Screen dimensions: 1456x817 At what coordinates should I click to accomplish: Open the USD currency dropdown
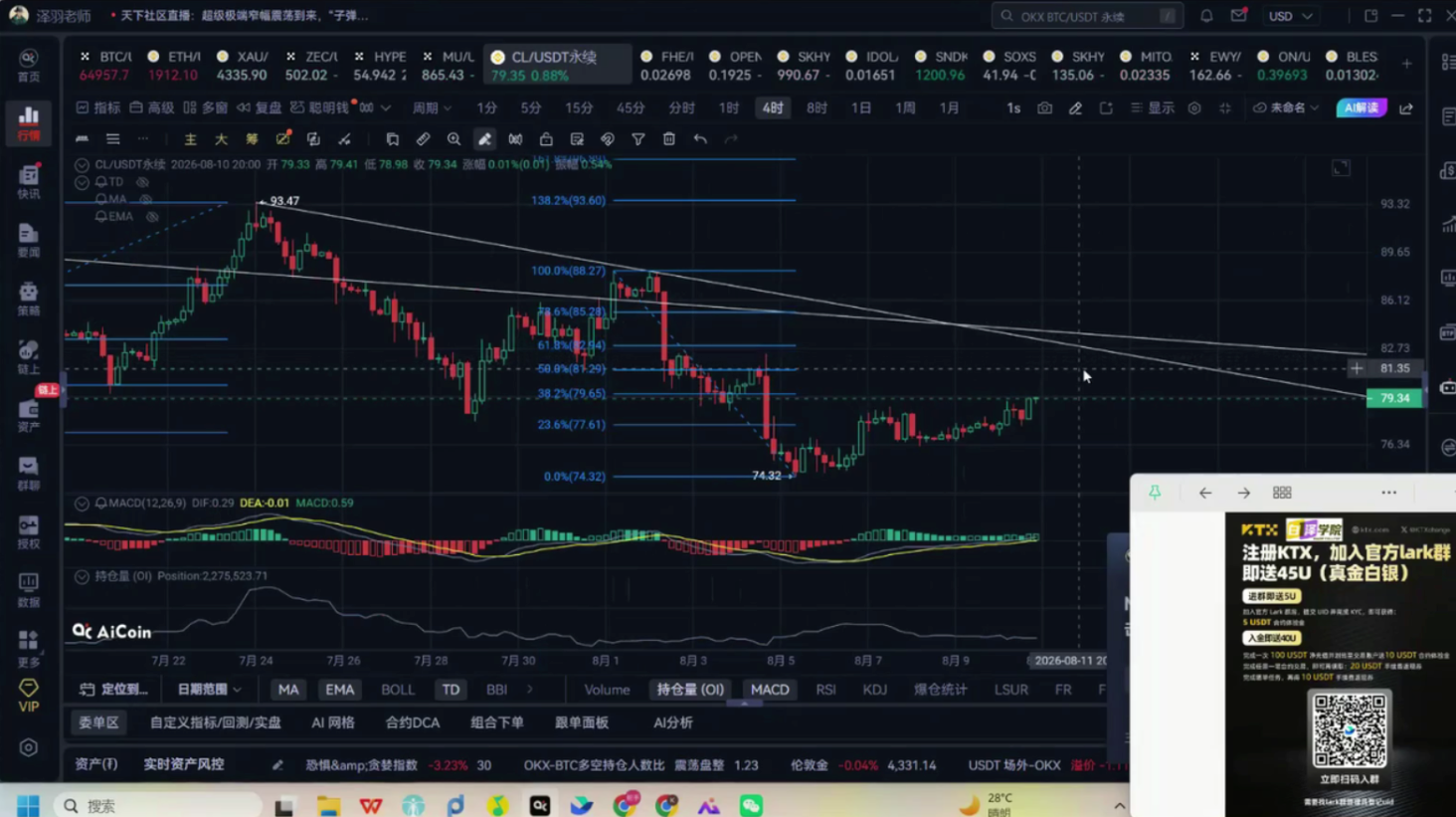1291,16
